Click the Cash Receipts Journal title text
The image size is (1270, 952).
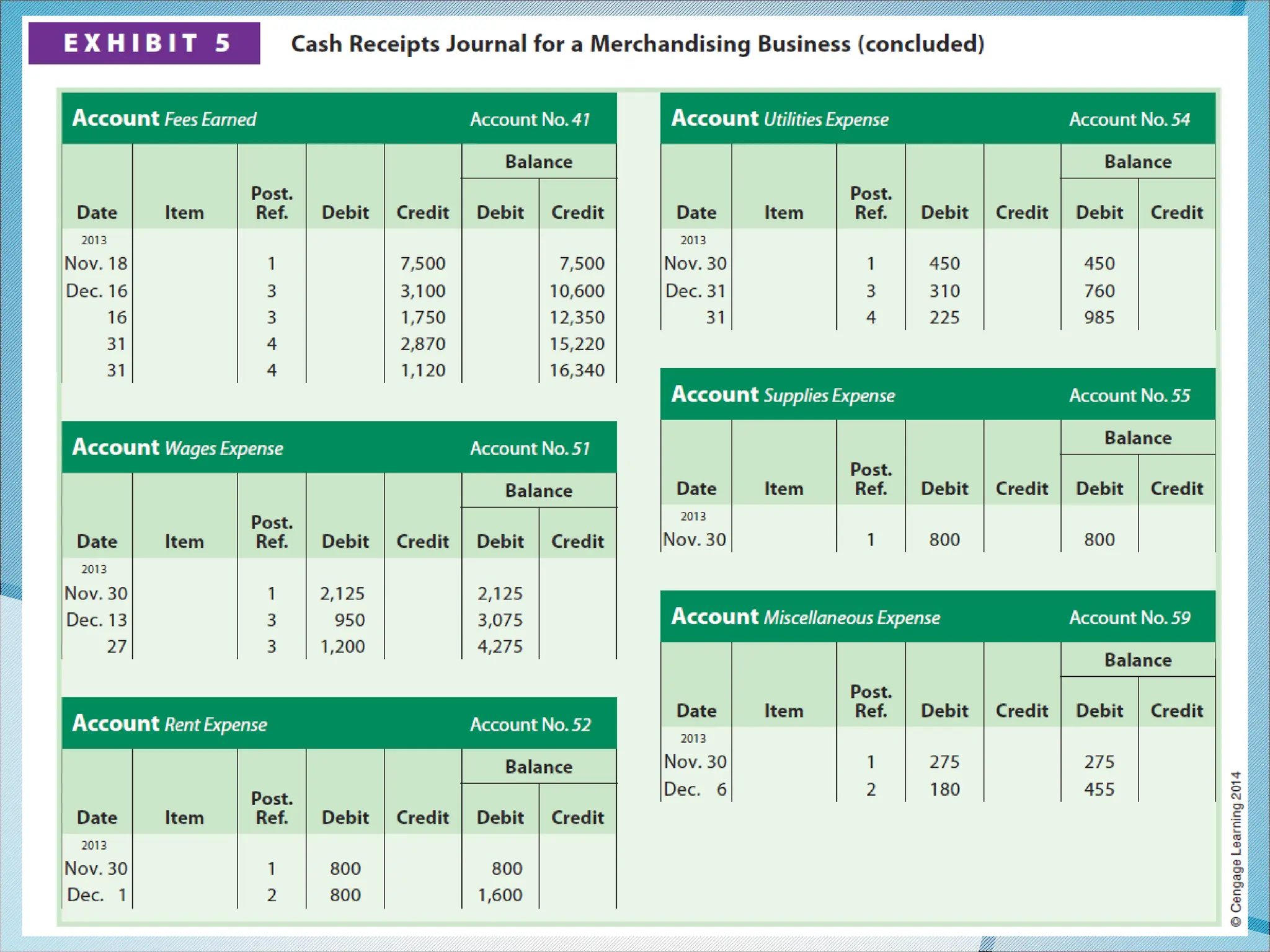tap(637, 44)
